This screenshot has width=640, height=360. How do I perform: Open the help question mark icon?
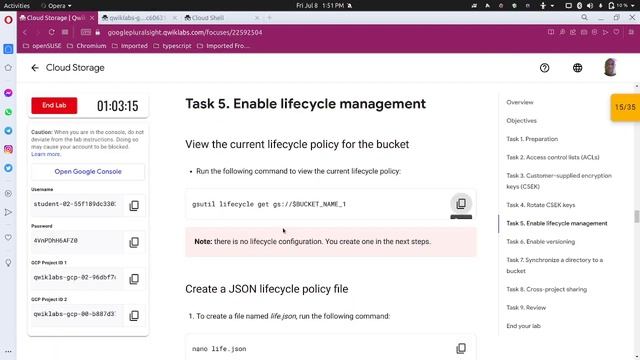pos(544,68)
